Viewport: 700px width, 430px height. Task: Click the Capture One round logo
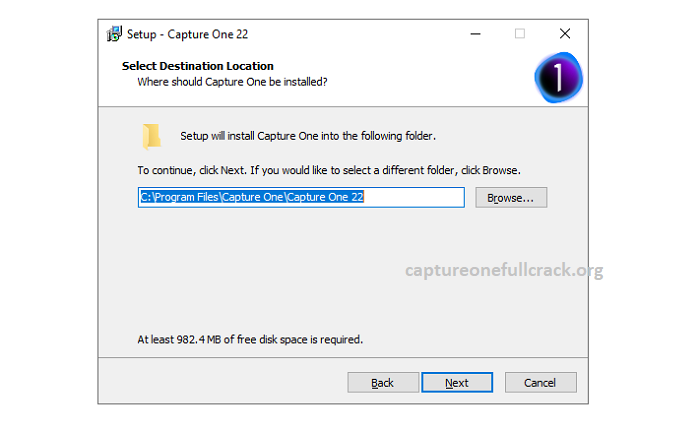[x=558, y=77]
